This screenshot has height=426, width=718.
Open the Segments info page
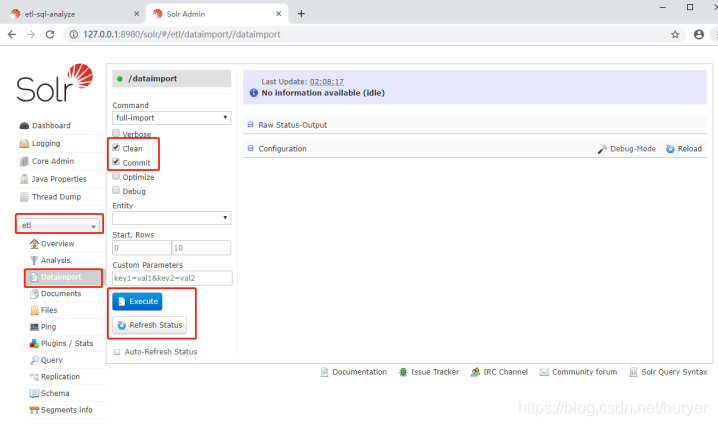tap(66, 410)
